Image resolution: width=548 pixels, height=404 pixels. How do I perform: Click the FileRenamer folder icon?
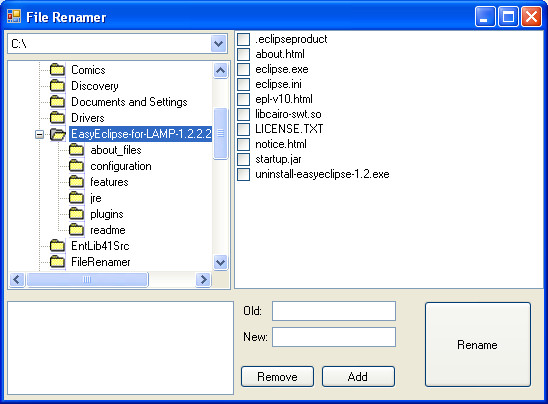point(57,262)
